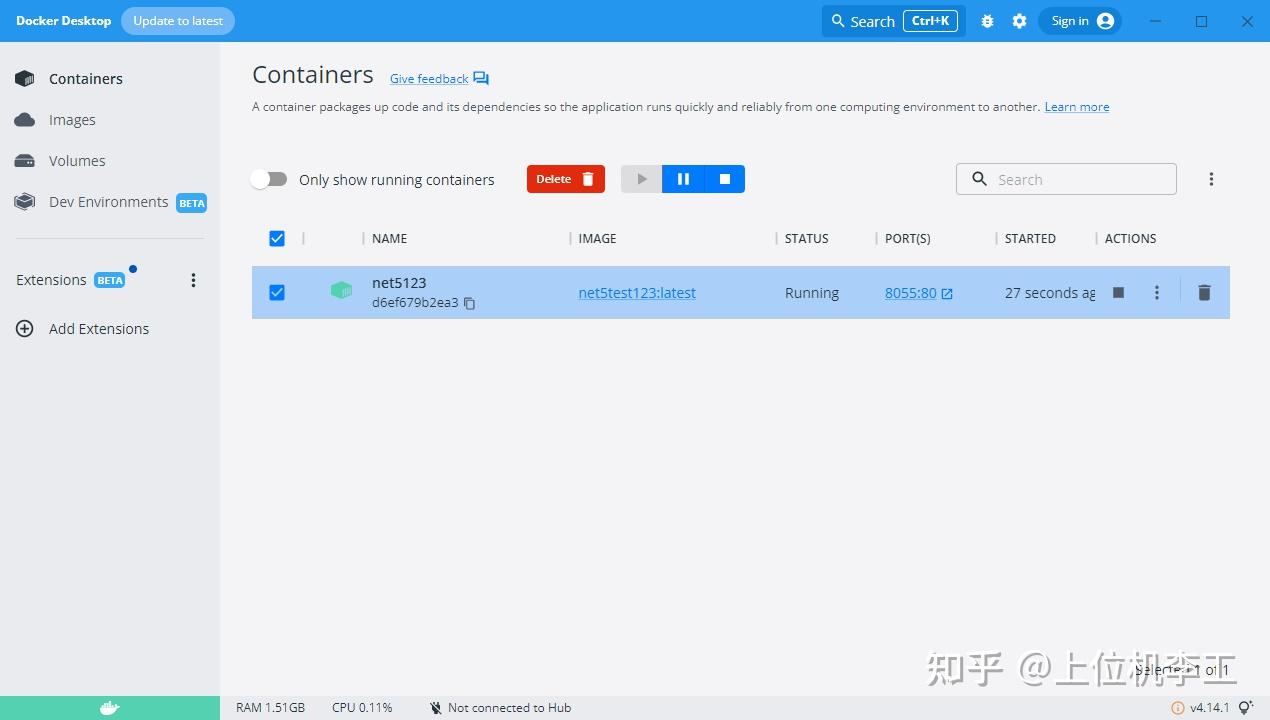Select Add Extensions
Screen dimensions: 1270x720
99,329
